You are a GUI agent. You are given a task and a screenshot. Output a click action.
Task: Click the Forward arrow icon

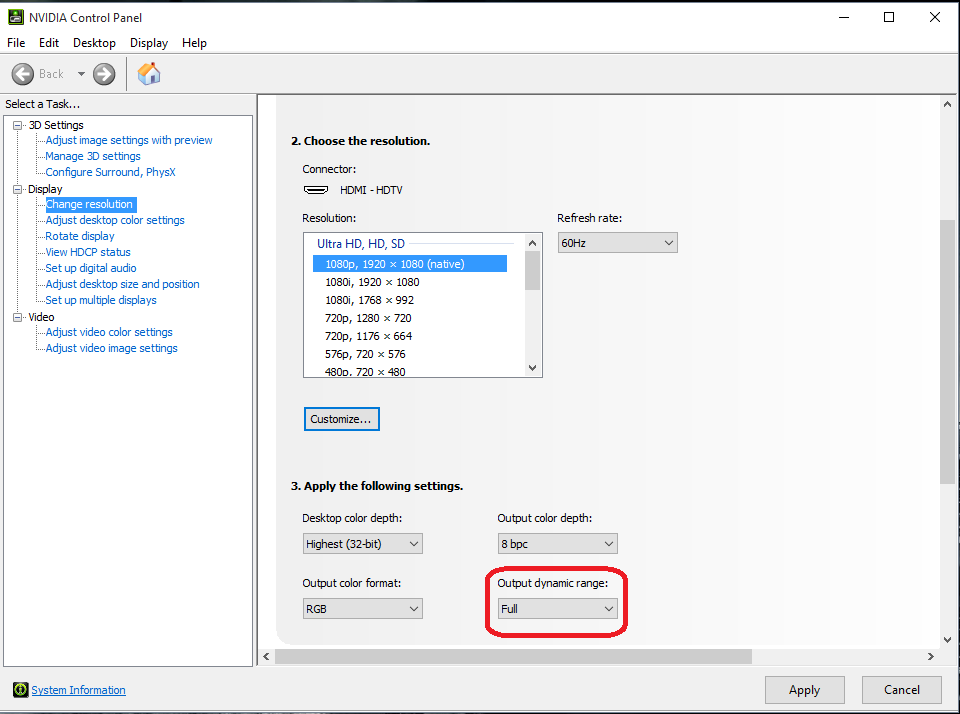[x=104, y=74]
